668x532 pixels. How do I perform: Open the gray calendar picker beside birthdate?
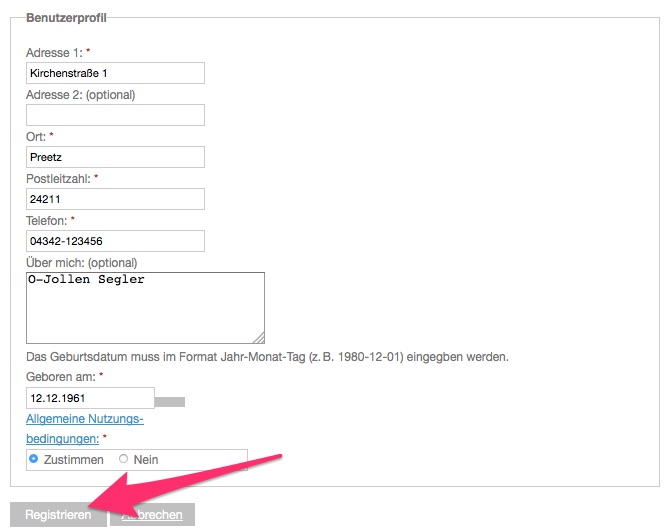(x=170, y=402)
